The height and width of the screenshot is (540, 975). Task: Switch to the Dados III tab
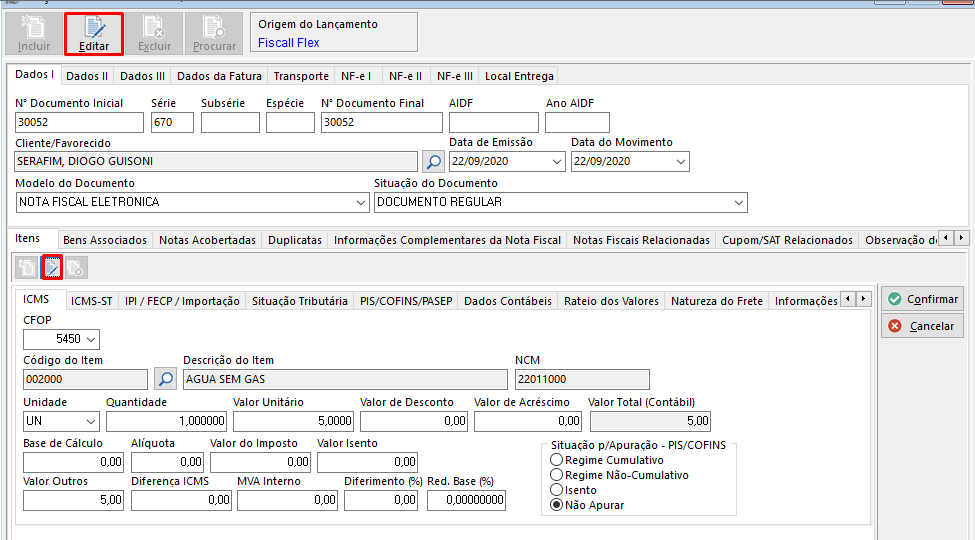coord(142,76)
